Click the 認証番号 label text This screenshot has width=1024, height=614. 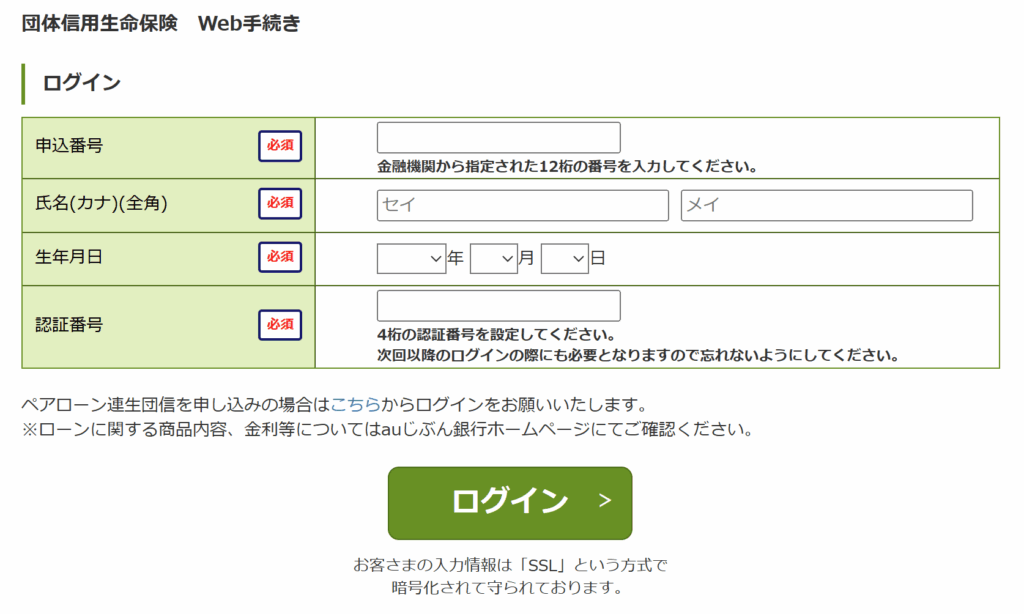coord(69,325)
